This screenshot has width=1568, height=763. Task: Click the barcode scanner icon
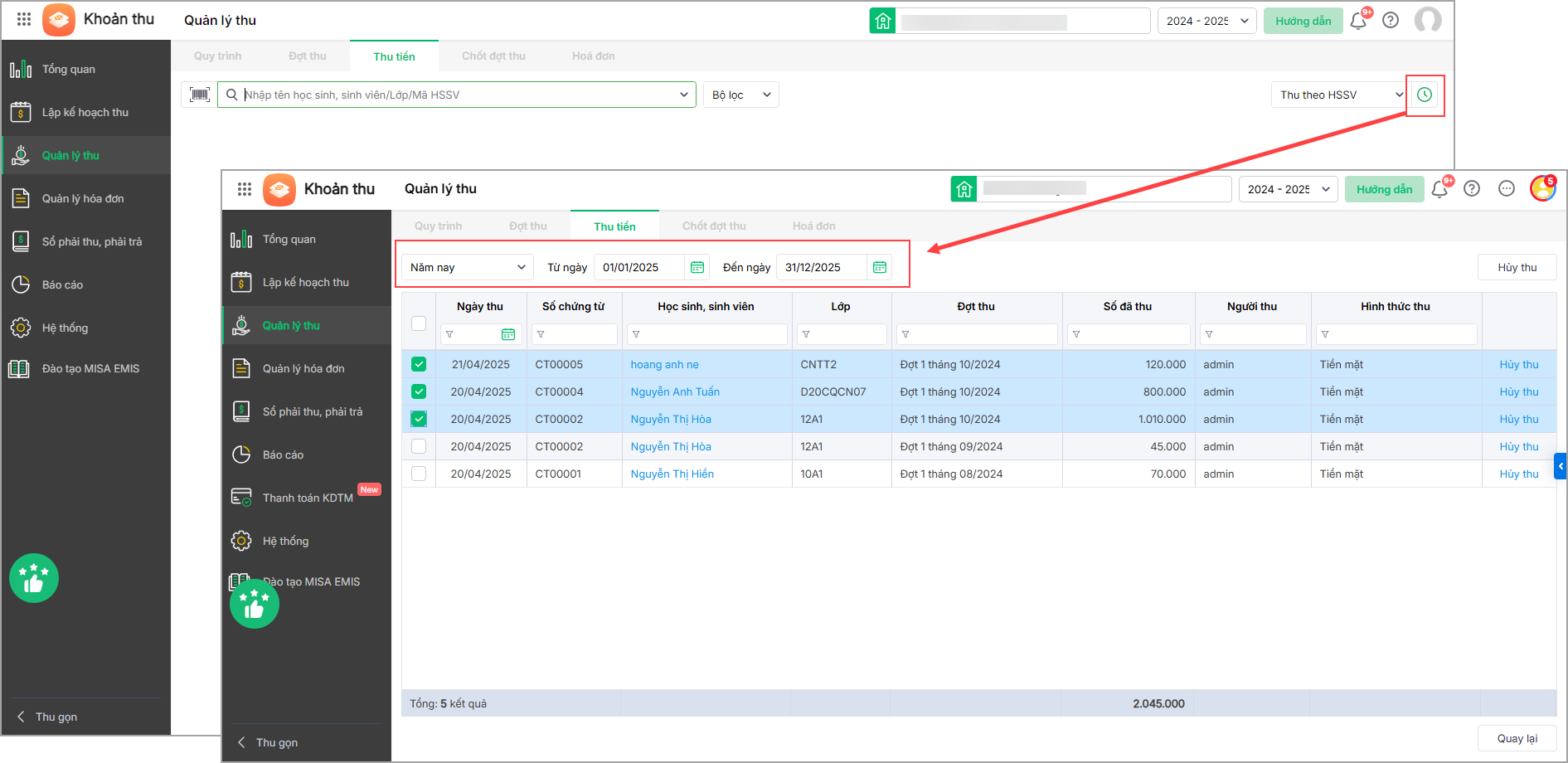(199, 95)
